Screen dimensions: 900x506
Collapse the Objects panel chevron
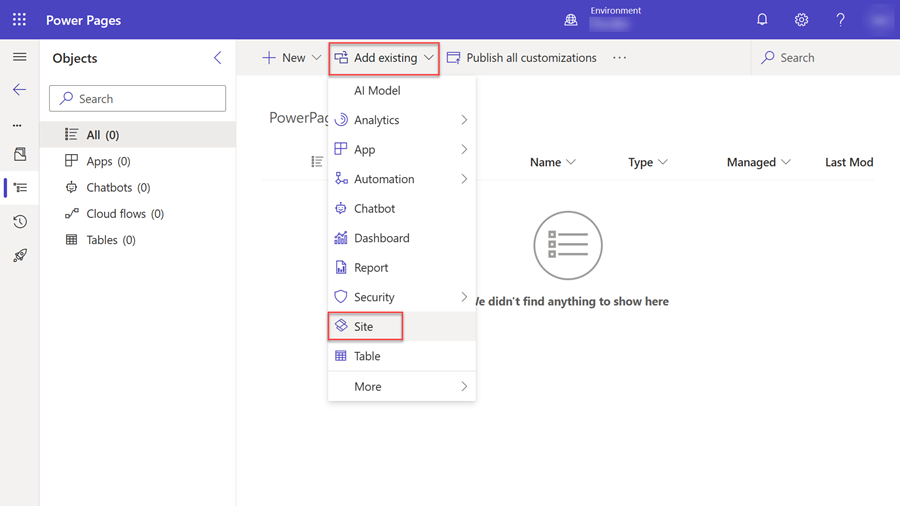217,58
